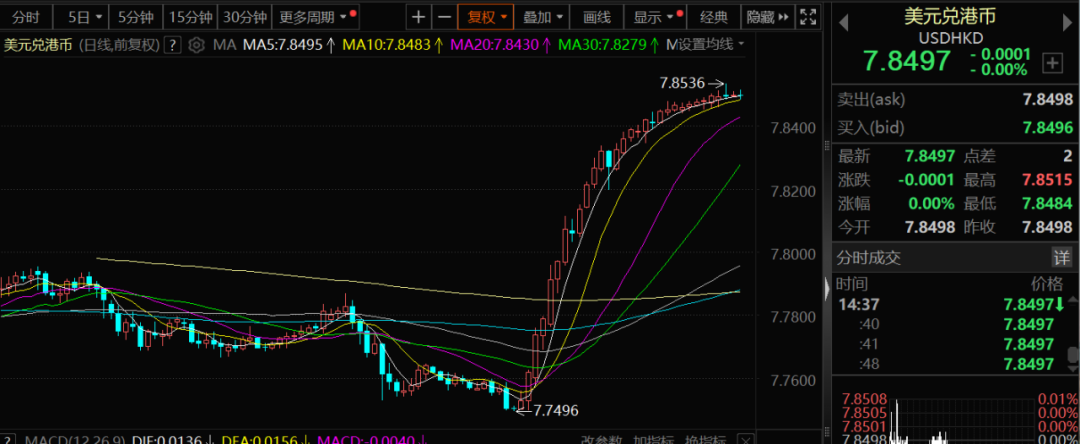Go to next symbol right arrow
The width and height of the screenshot is (1080, 444).
[x=1067, y=23]
